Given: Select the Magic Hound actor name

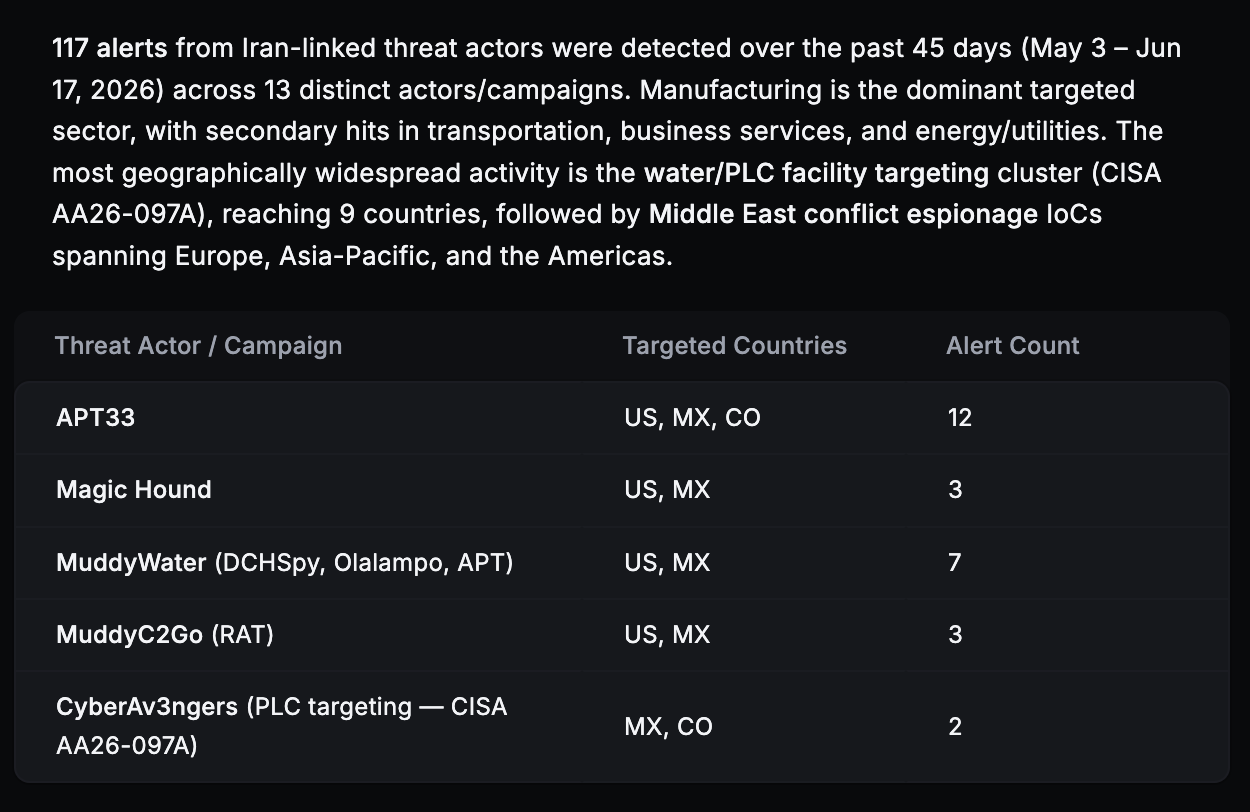Looking at the screenshot, I should tap(134, 490).
